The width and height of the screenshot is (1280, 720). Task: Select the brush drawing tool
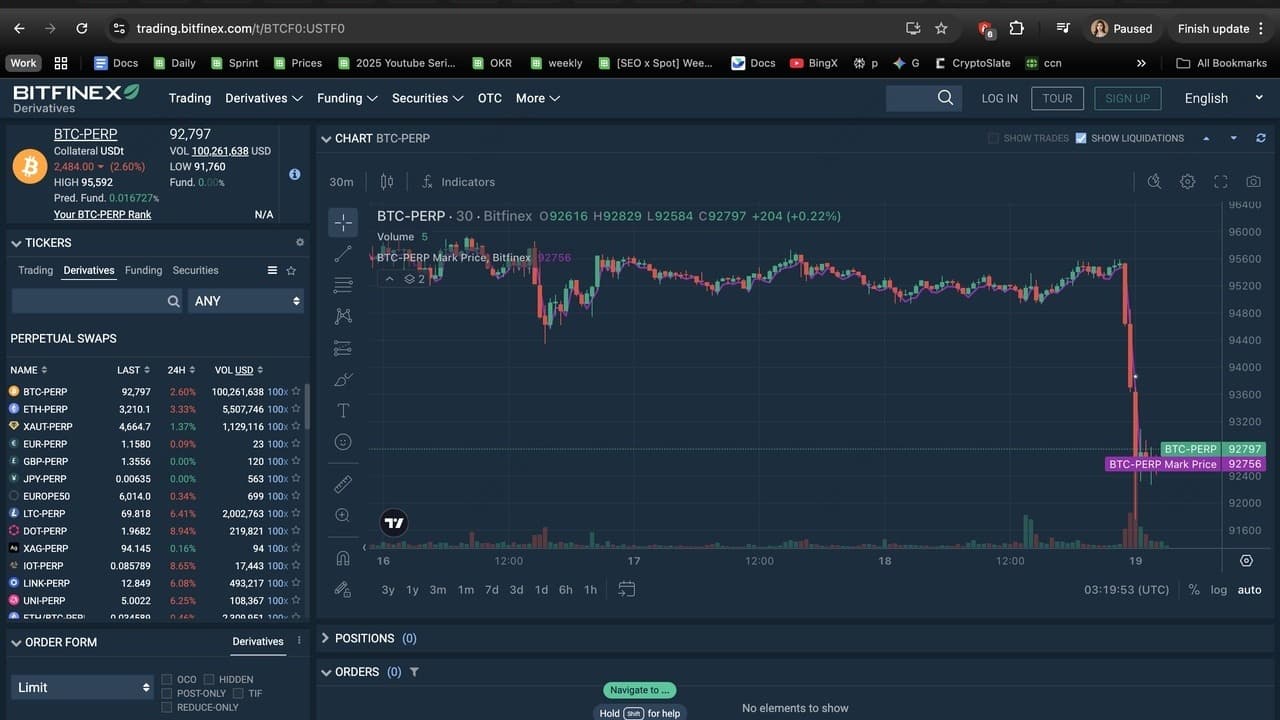(x=343, y=379)
